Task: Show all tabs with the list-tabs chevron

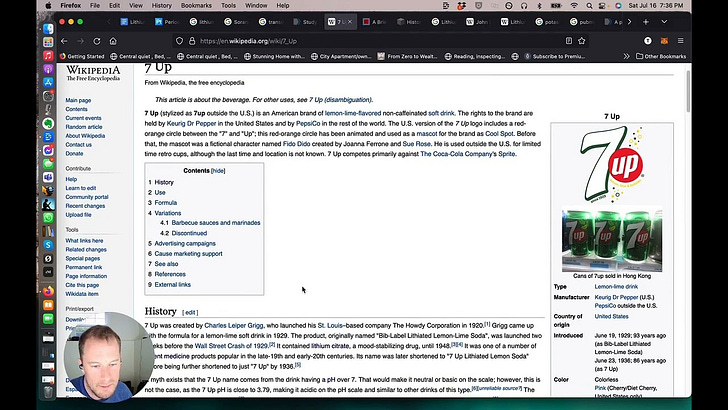Action: [x=664, y=22]
